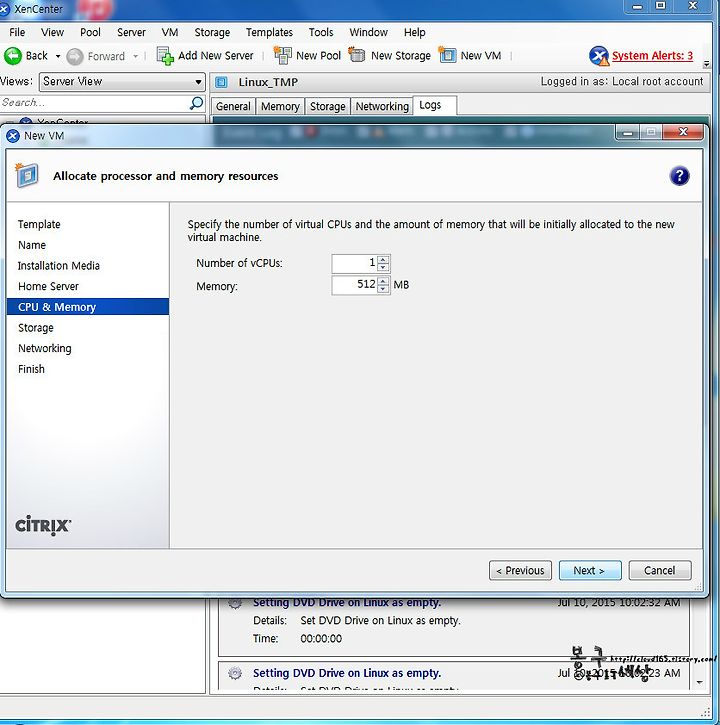
Task: Open the Help menu
Action: (x=414, y=32)
